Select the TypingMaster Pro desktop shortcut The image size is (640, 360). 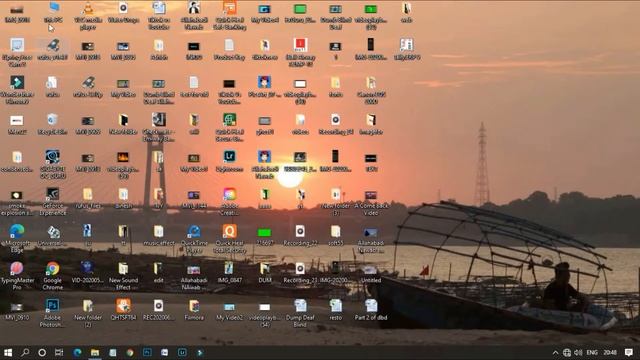pos(17,276)
